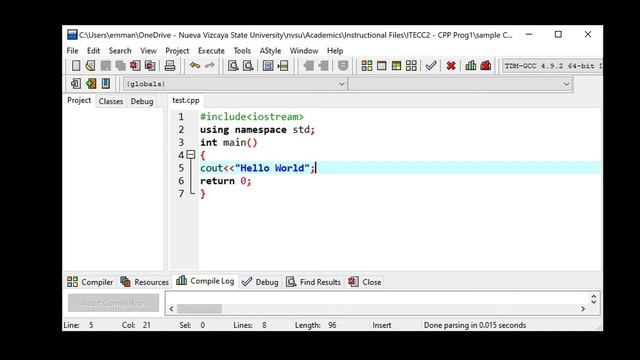Click the Find magnifier toolbar icon

[x=233, y=66]
